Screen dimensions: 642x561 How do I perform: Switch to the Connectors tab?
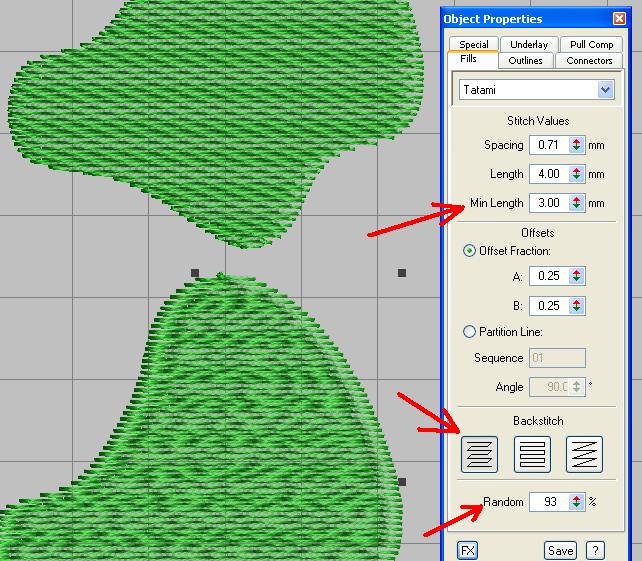(x=589, y=60)
